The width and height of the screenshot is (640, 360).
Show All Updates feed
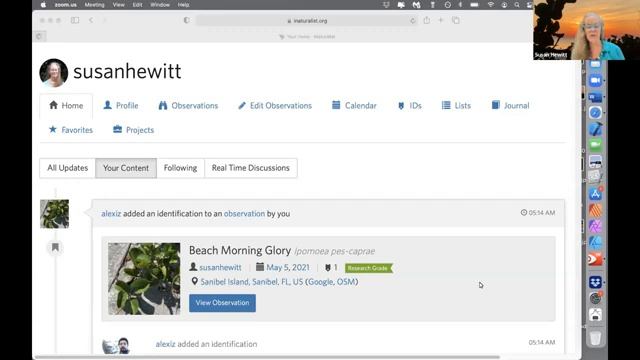67,168
